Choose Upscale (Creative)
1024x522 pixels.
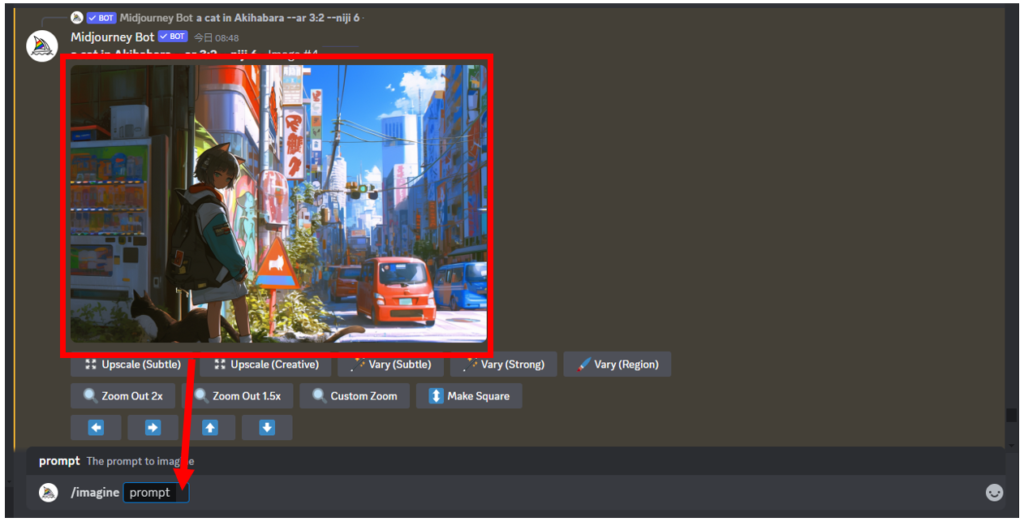click(x=264, y=365)
